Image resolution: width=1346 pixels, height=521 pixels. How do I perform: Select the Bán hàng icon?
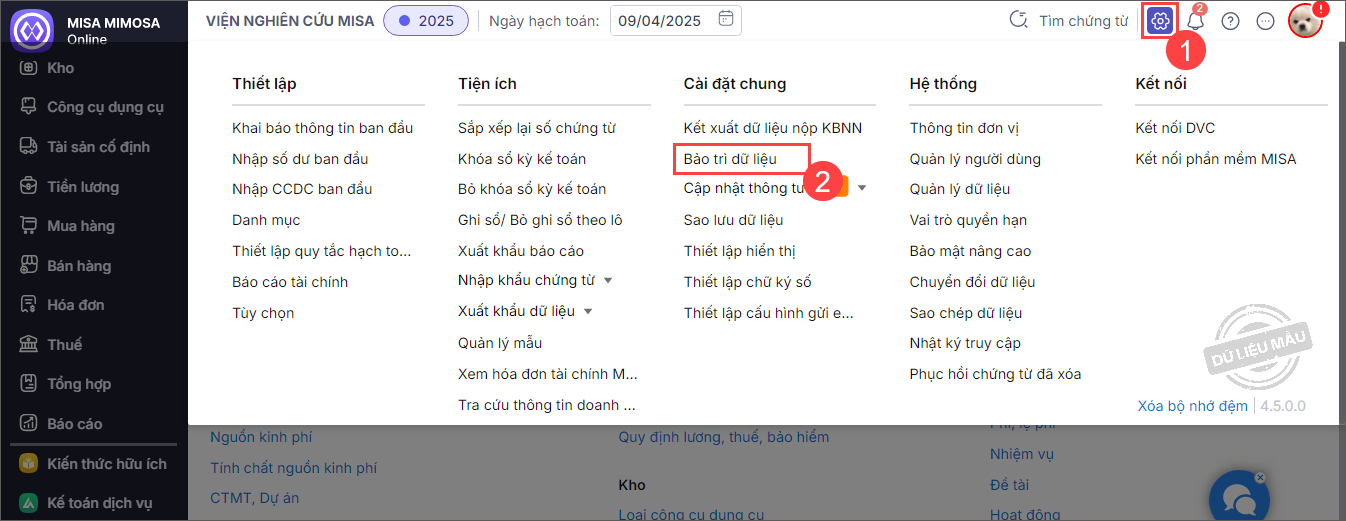point(30,266)
